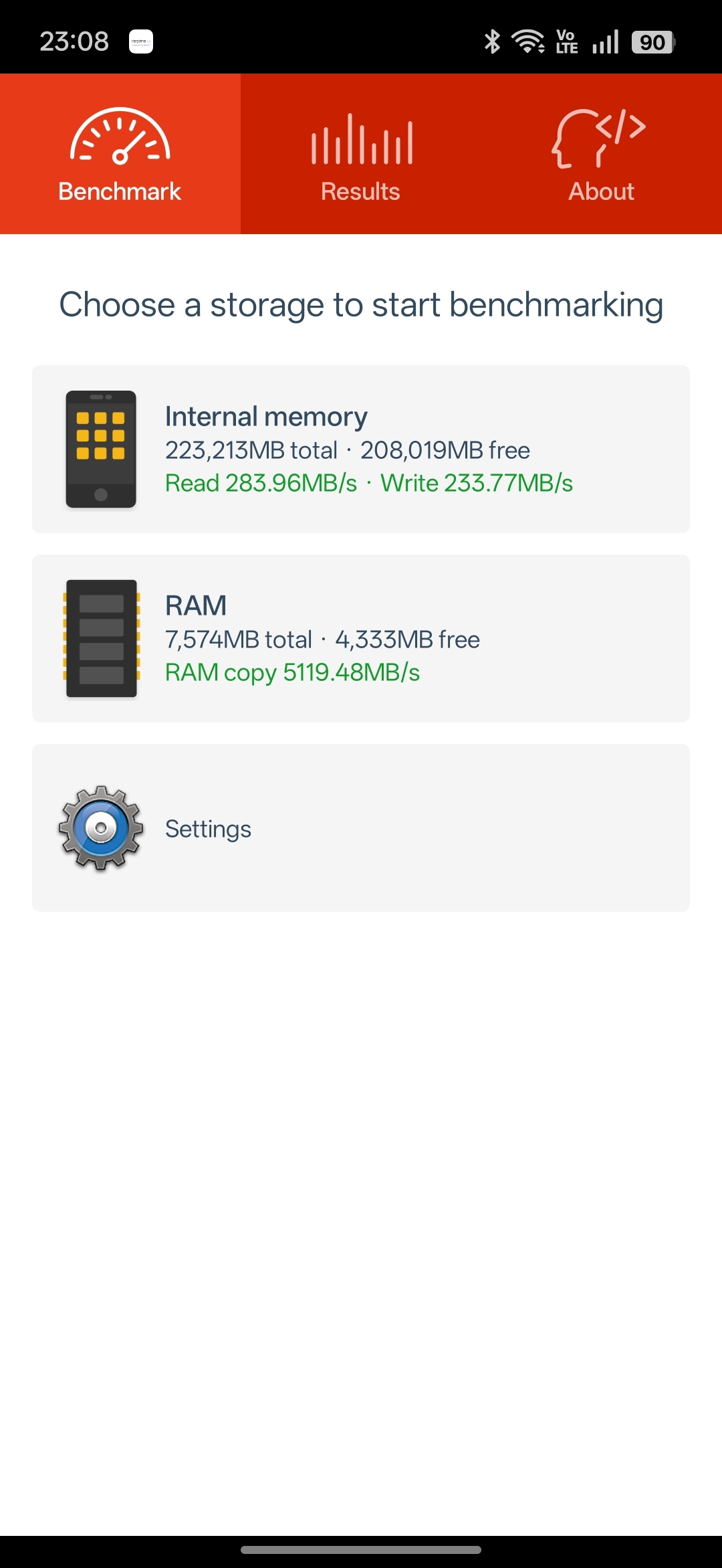This screenshot has width=722, height=1568.
Task: Open the Results bar chart icon
Action: [x=362, y=139]
